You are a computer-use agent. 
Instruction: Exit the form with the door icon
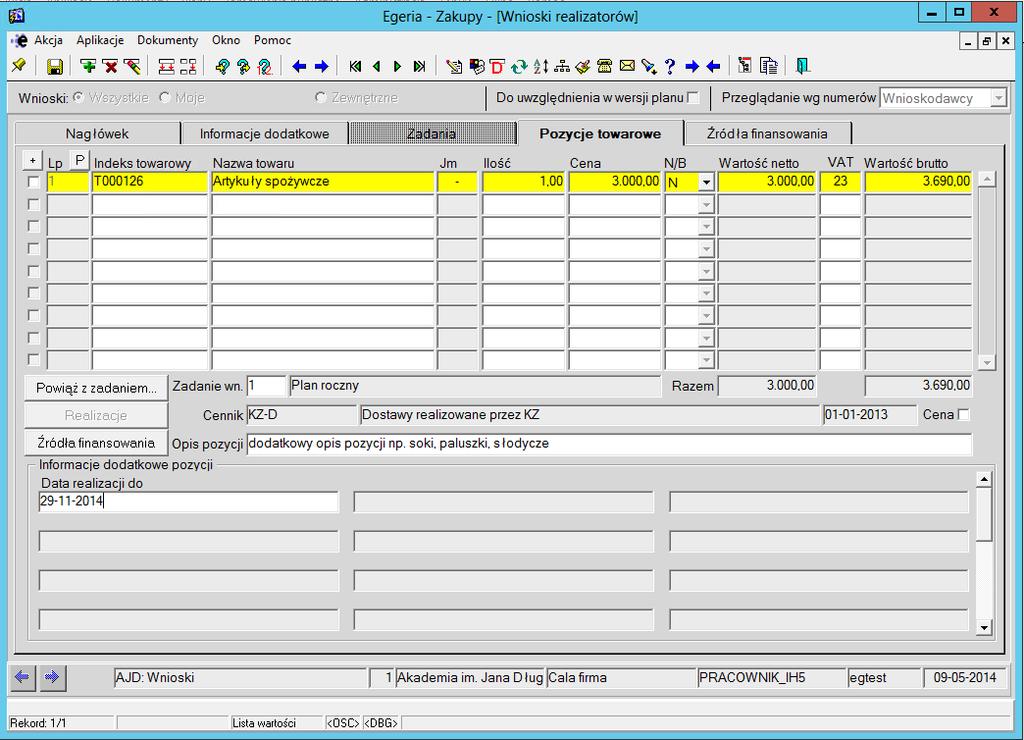(803, 66)
